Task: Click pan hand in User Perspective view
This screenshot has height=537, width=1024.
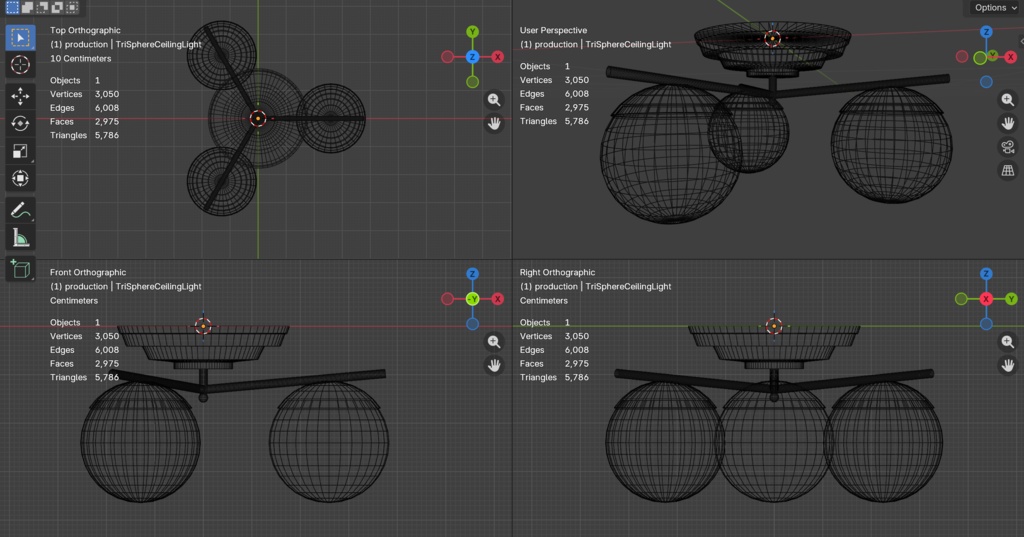Action: 1008,123
